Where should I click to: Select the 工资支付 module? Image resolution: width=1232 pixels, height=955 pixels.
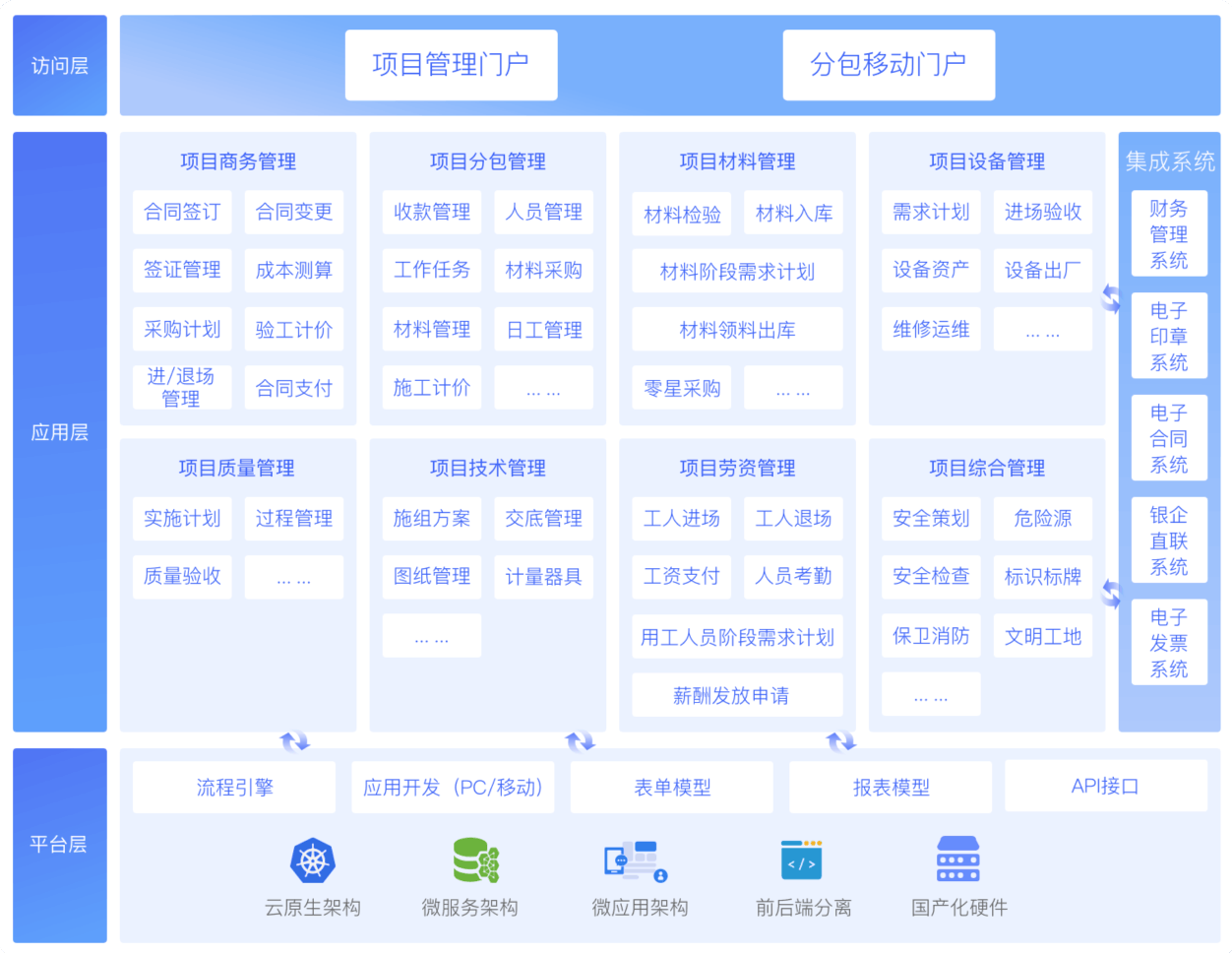point(682,577)
